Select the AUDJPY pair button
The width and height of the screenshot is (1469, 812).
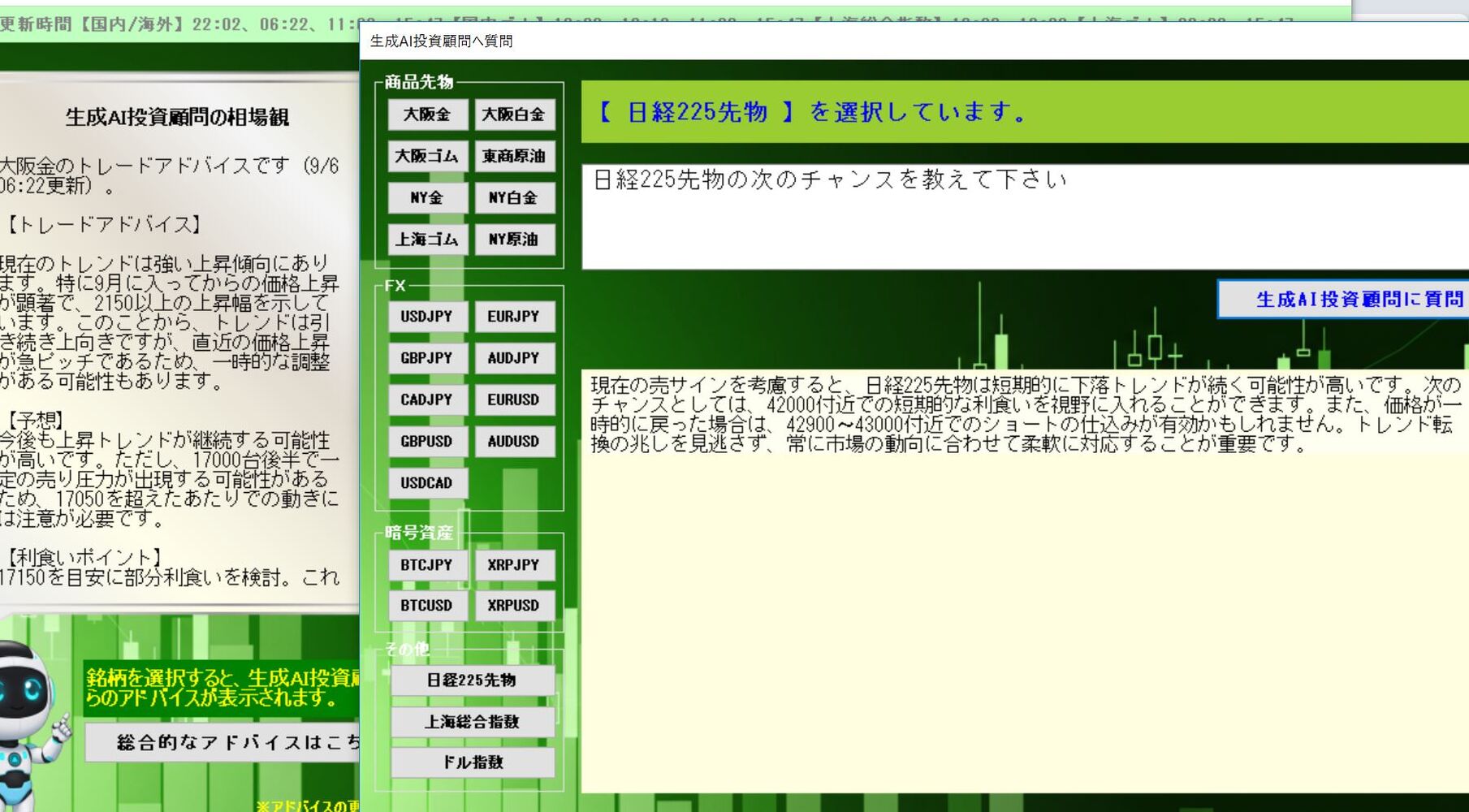tap(514, 358)
